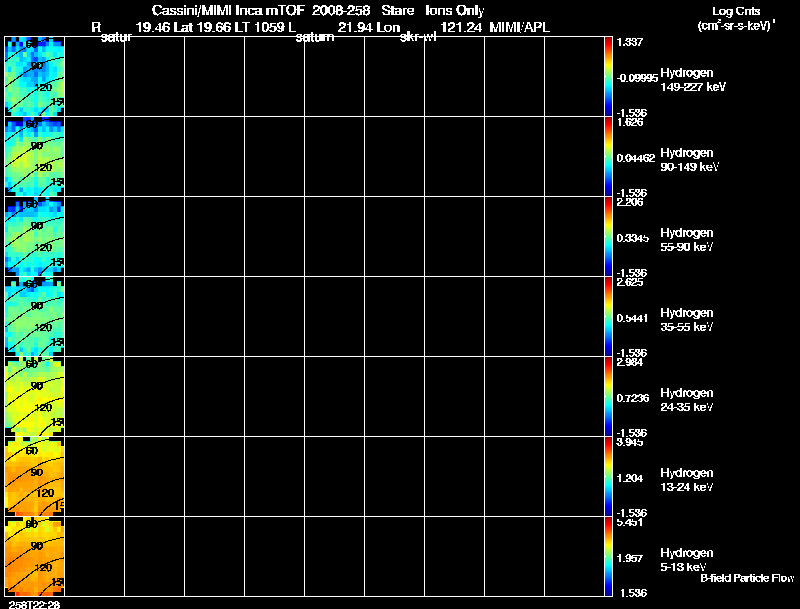Image resolution: width=800 pixels, height=609 pixels.
Task: Click the colorbar maximum value 1.337
Action: (x=630, y=42)
